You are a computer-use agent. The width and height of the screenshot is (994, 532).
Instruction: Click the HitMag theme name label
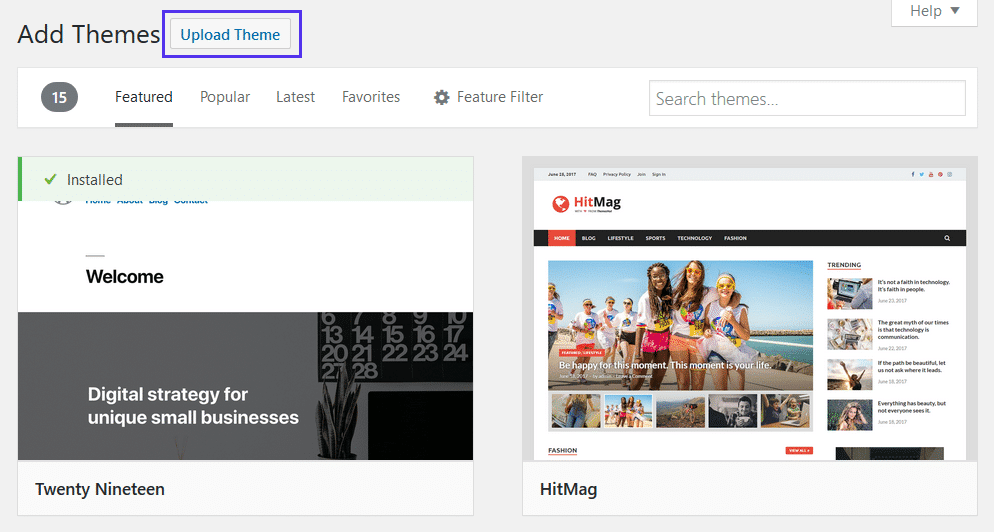[x=568, y=489]
